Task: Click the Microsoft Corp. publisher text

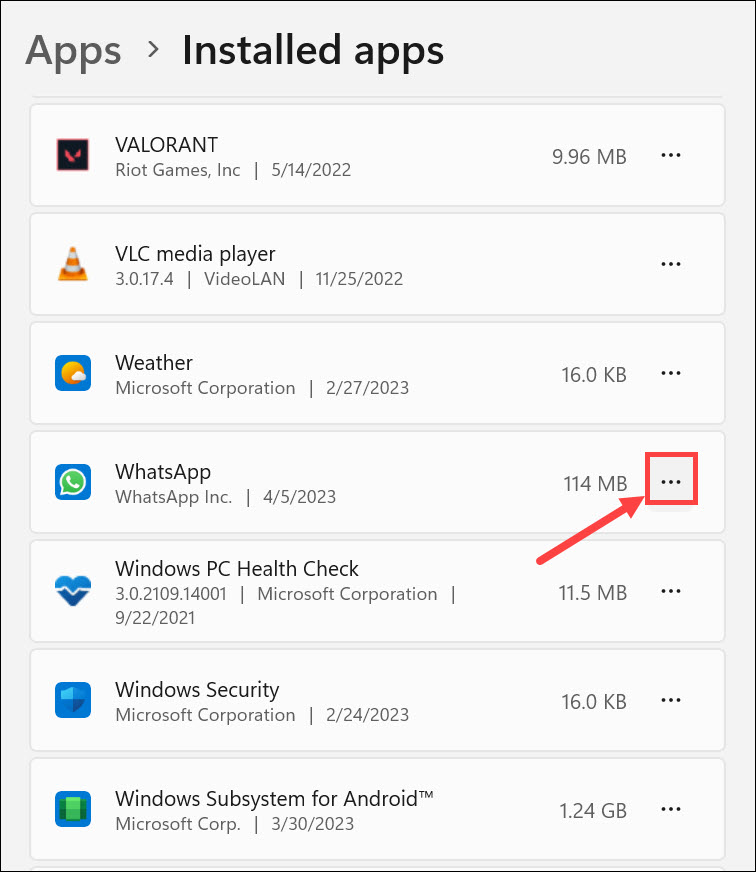Action: [x=177, y=824]
